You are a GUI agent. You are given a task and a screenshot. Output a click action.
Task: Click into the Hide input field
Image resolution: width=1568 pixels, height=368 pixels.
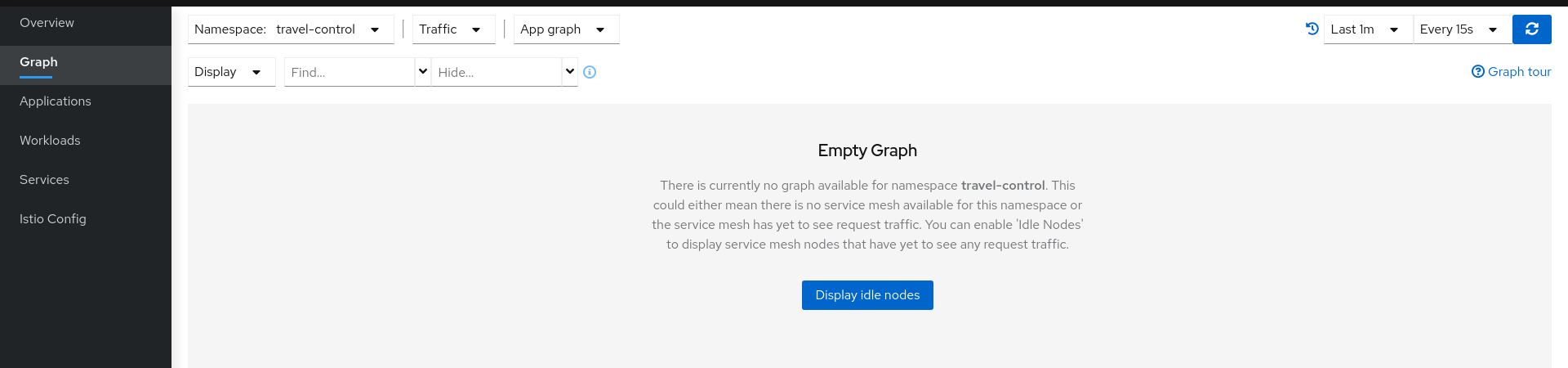497,72
